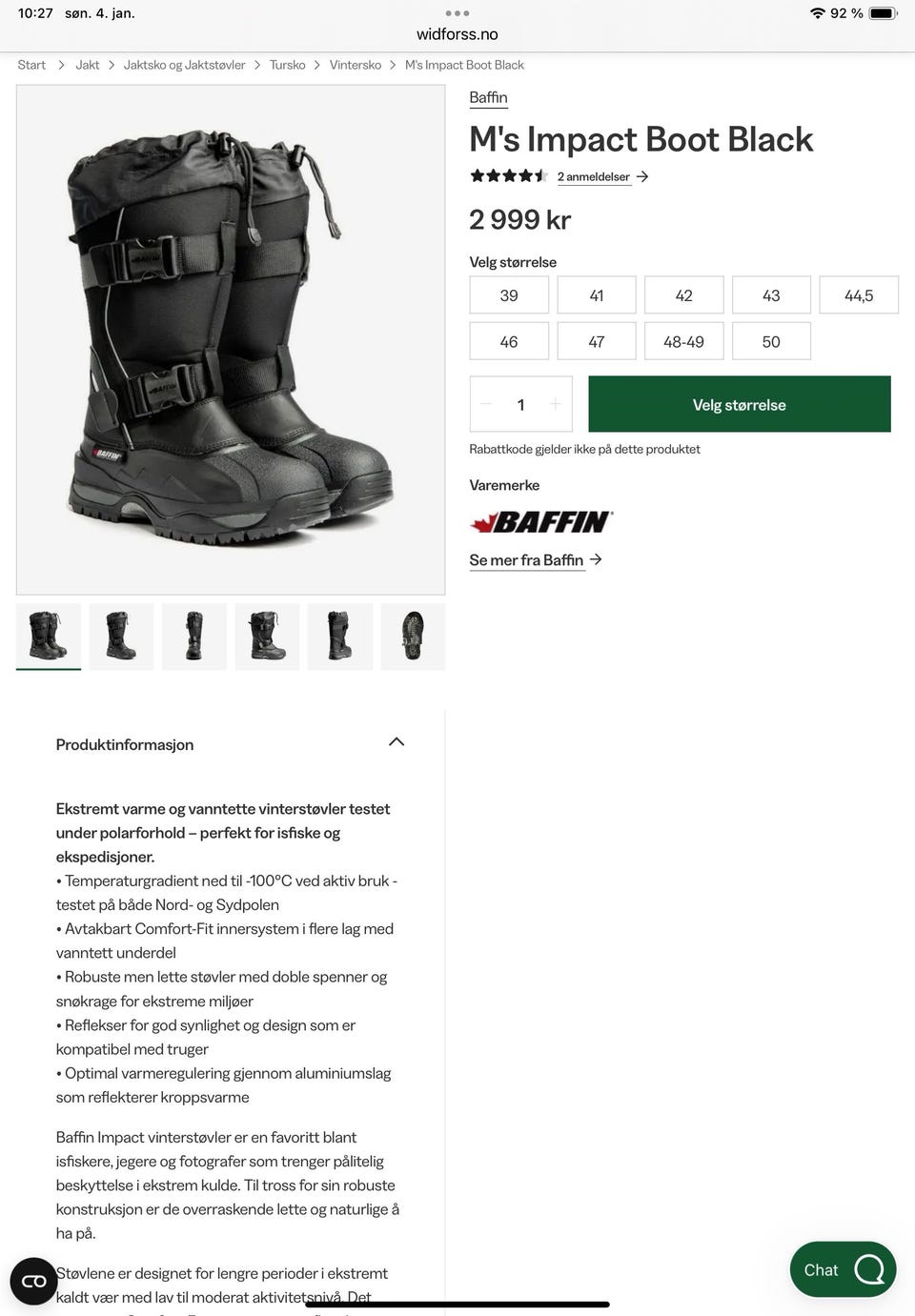Decrease quantity with the minus icon
This screenshot has width=915, height=1316.
[486, 404]
